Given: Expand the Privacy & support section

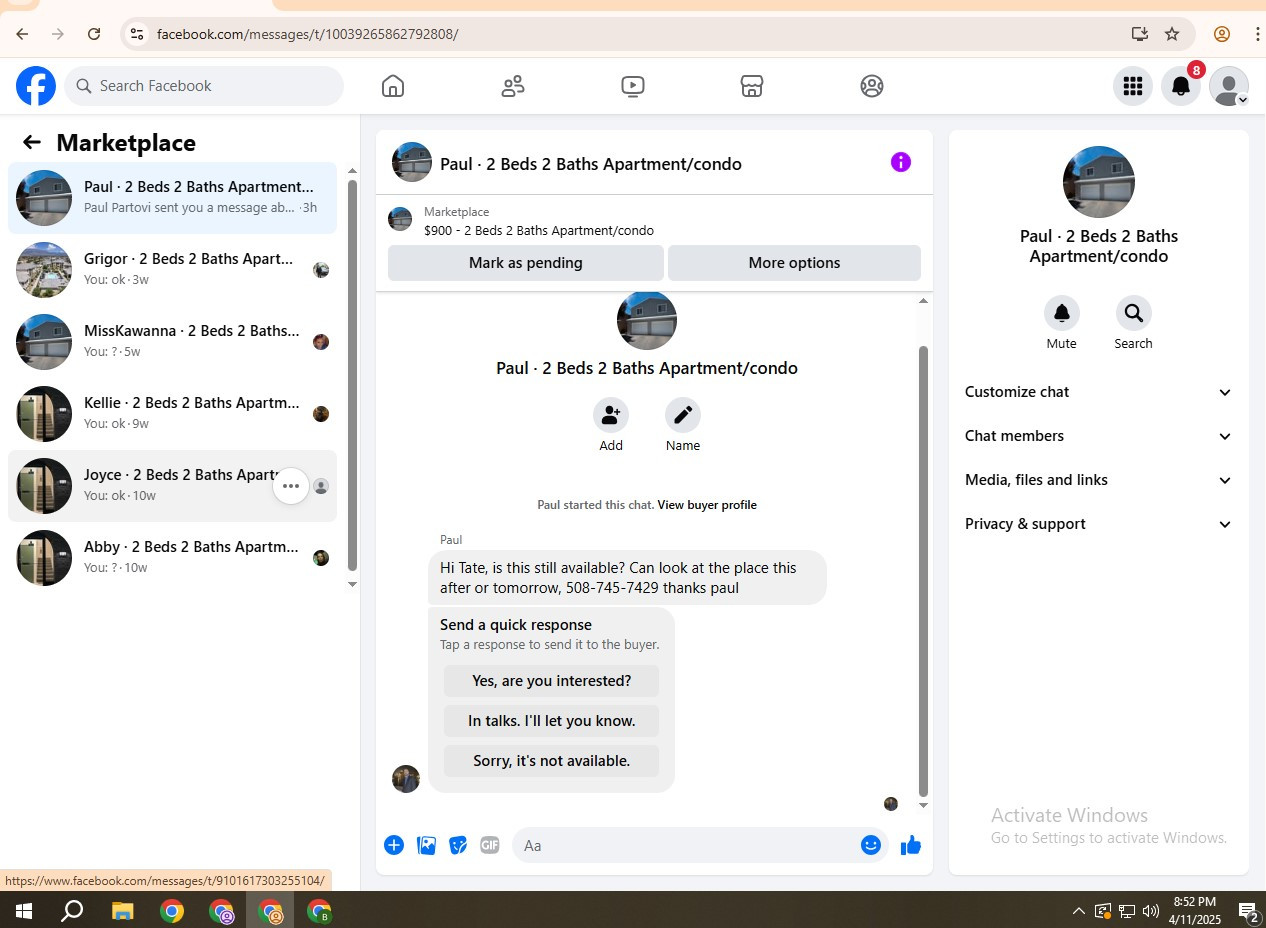Looking at the screenshot, I should [1099, 524].
